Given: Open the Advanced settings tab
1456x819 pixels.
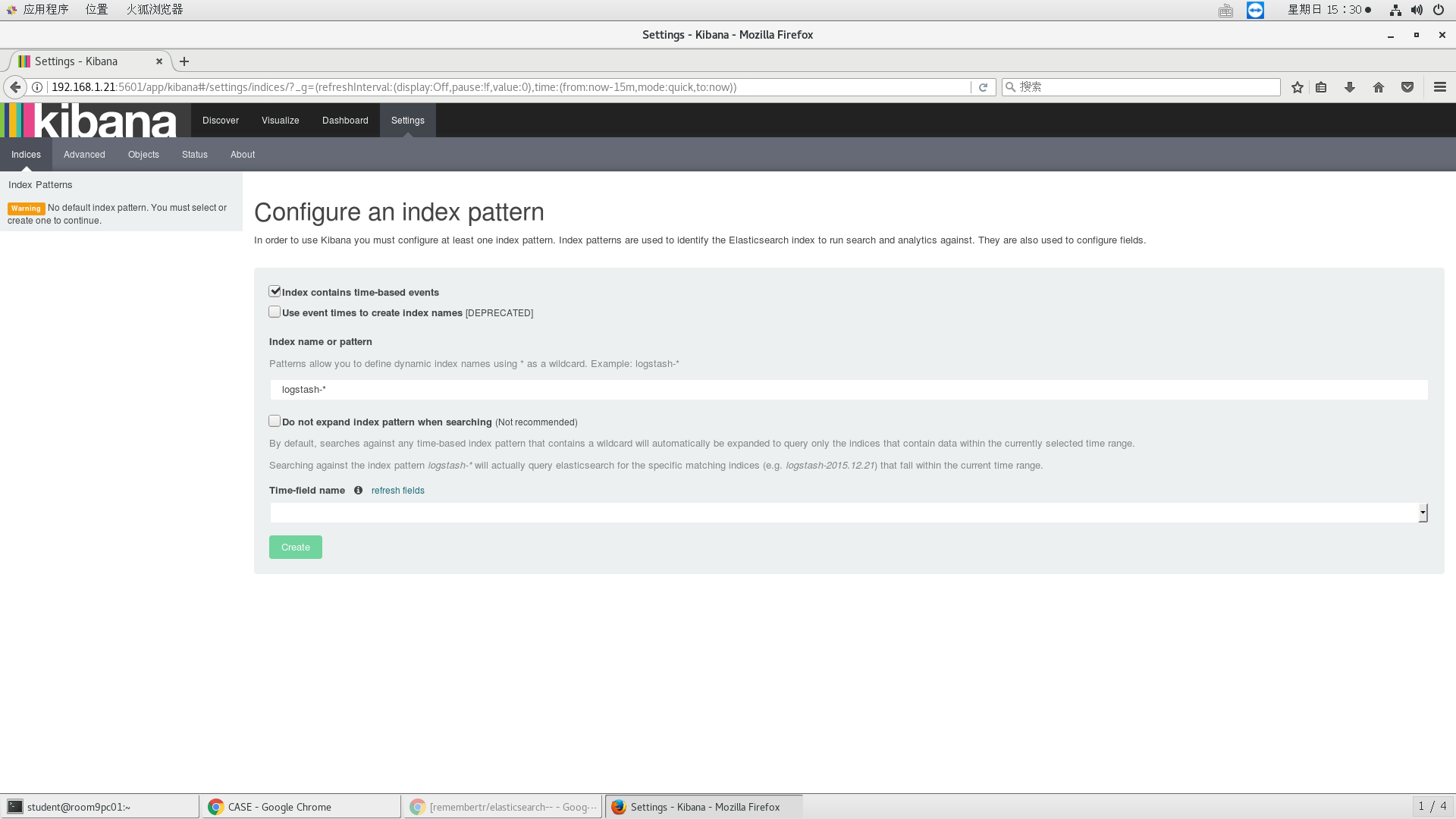Looking at the screenshot, I should click(84, 155).
